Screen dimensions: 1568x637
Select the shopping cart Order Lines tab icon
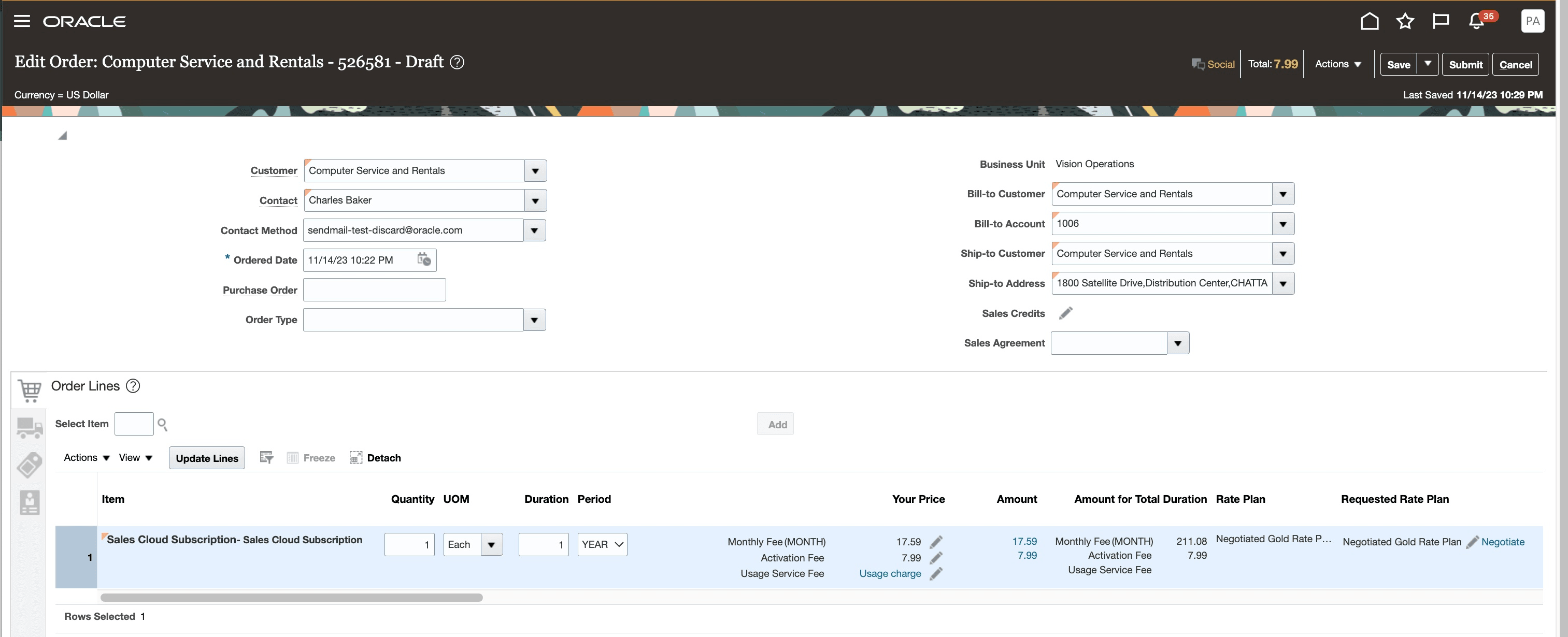pyautogui.click(x=29, y=390)
